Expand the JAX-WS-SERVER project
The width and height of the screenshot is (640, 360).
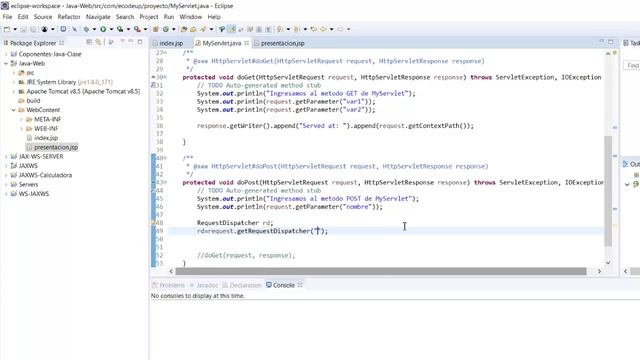[6, 156]
